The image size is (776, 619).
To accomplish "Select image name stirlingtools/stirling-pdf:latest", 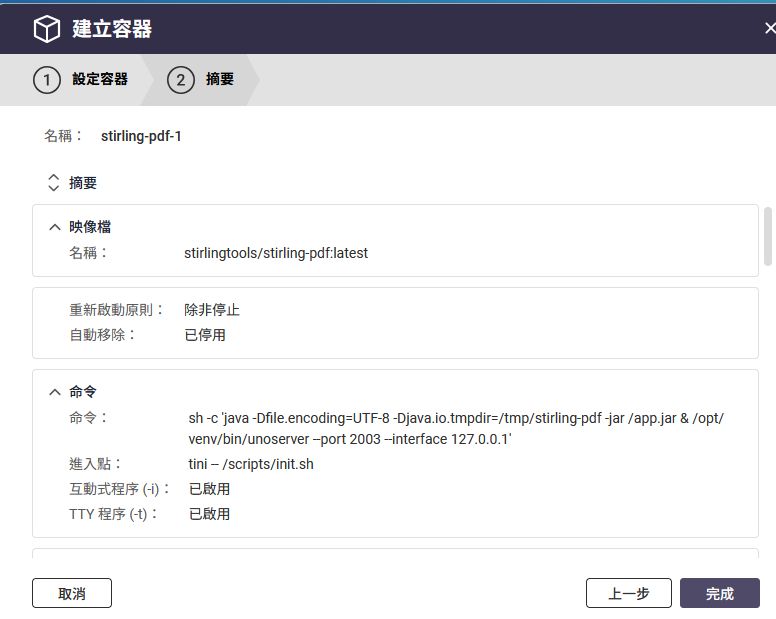I will pyautogui.click(x=276, y=253).
